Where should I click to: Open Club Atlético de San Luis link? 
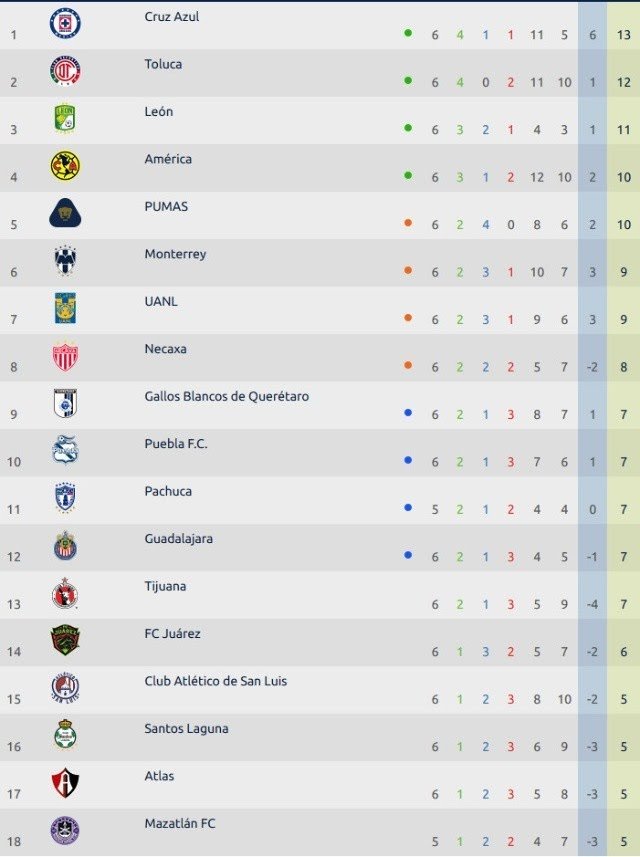point(215,681)
